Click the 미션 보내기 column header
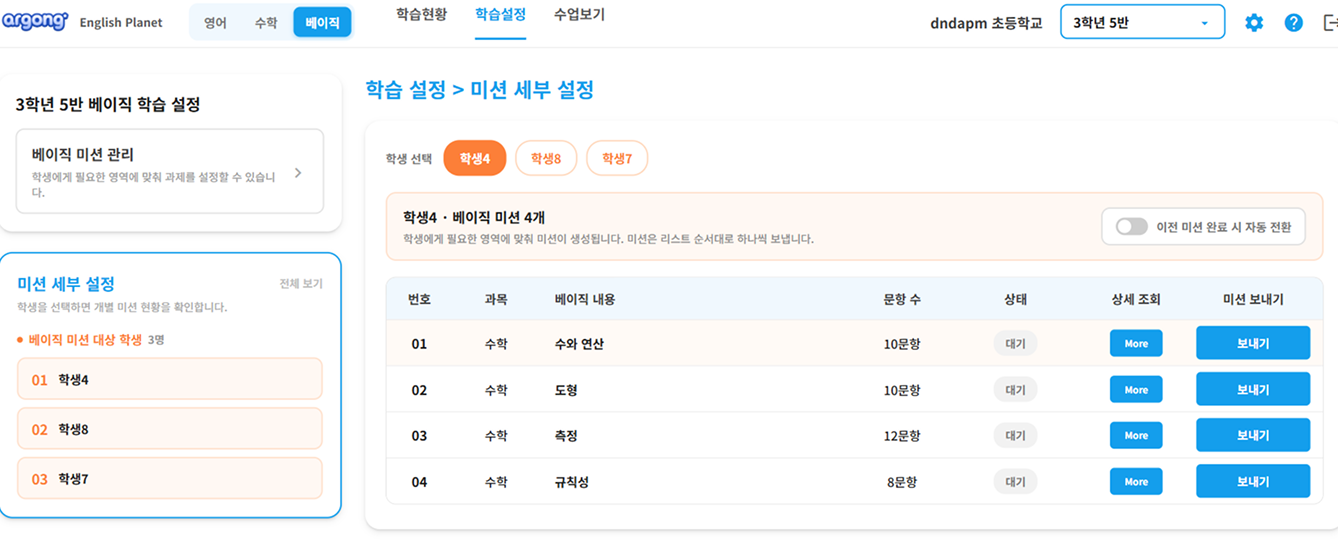The height and width of the screenshot is (543, 1338). tap(1253, 299)
